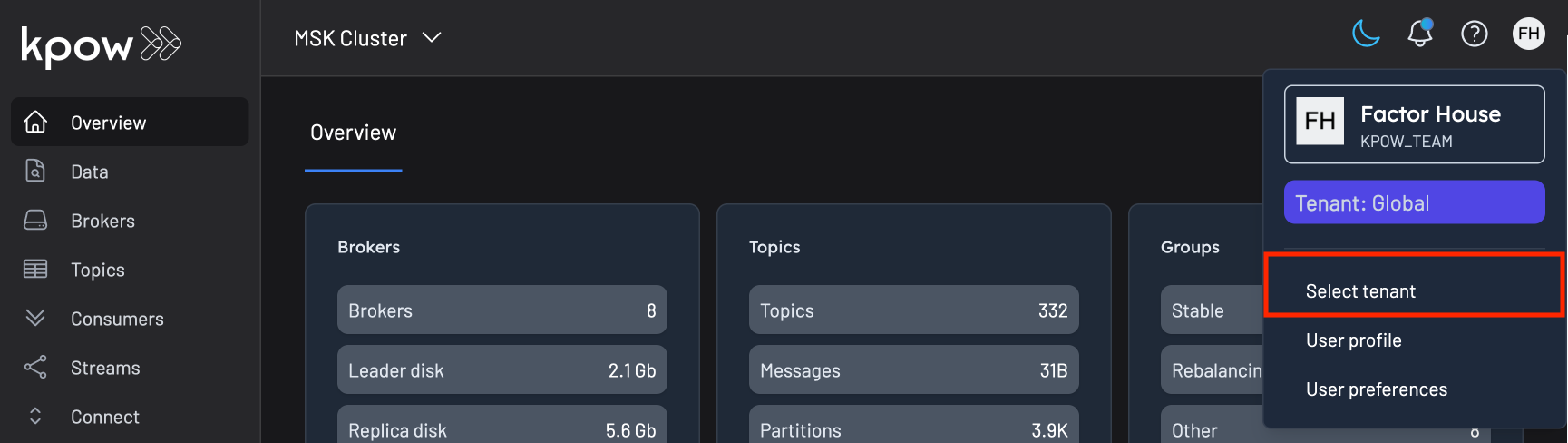Click the kpow logo
The height and width of the screenshot is (443, 1568).
pyautogui.click(x=101, y=44)
